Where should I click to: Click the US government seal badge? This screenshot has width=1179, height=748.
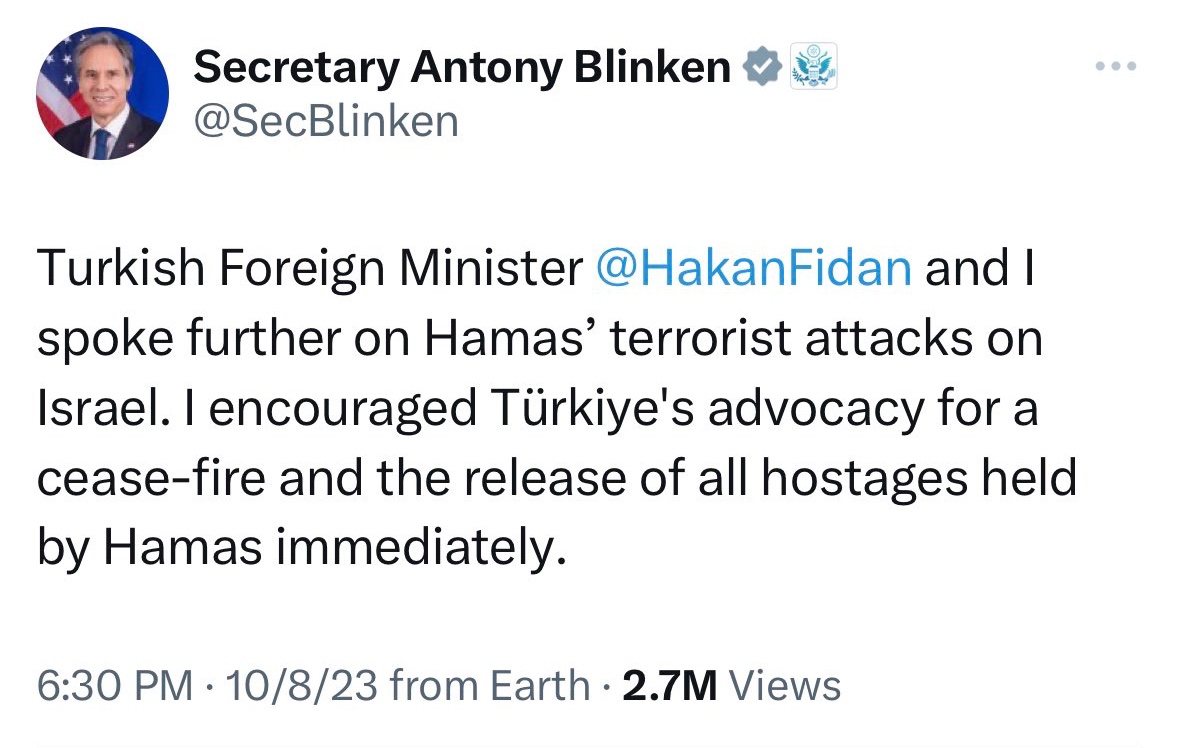tap(813, 67)
